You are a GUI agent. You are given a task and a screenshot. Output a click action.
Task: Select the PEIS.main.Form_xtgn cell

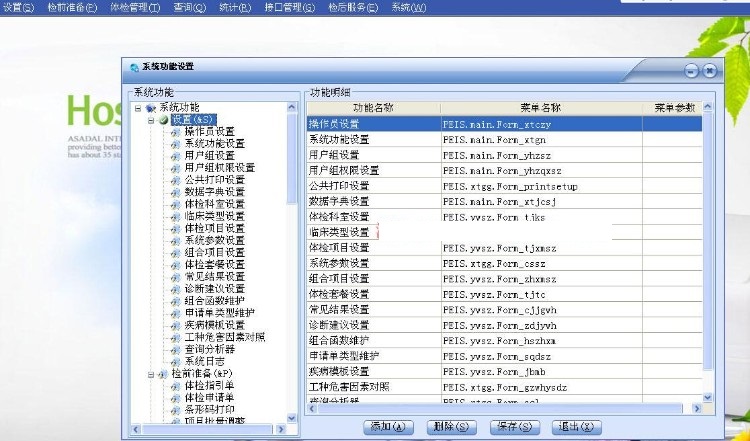click(x=541, y=140)
